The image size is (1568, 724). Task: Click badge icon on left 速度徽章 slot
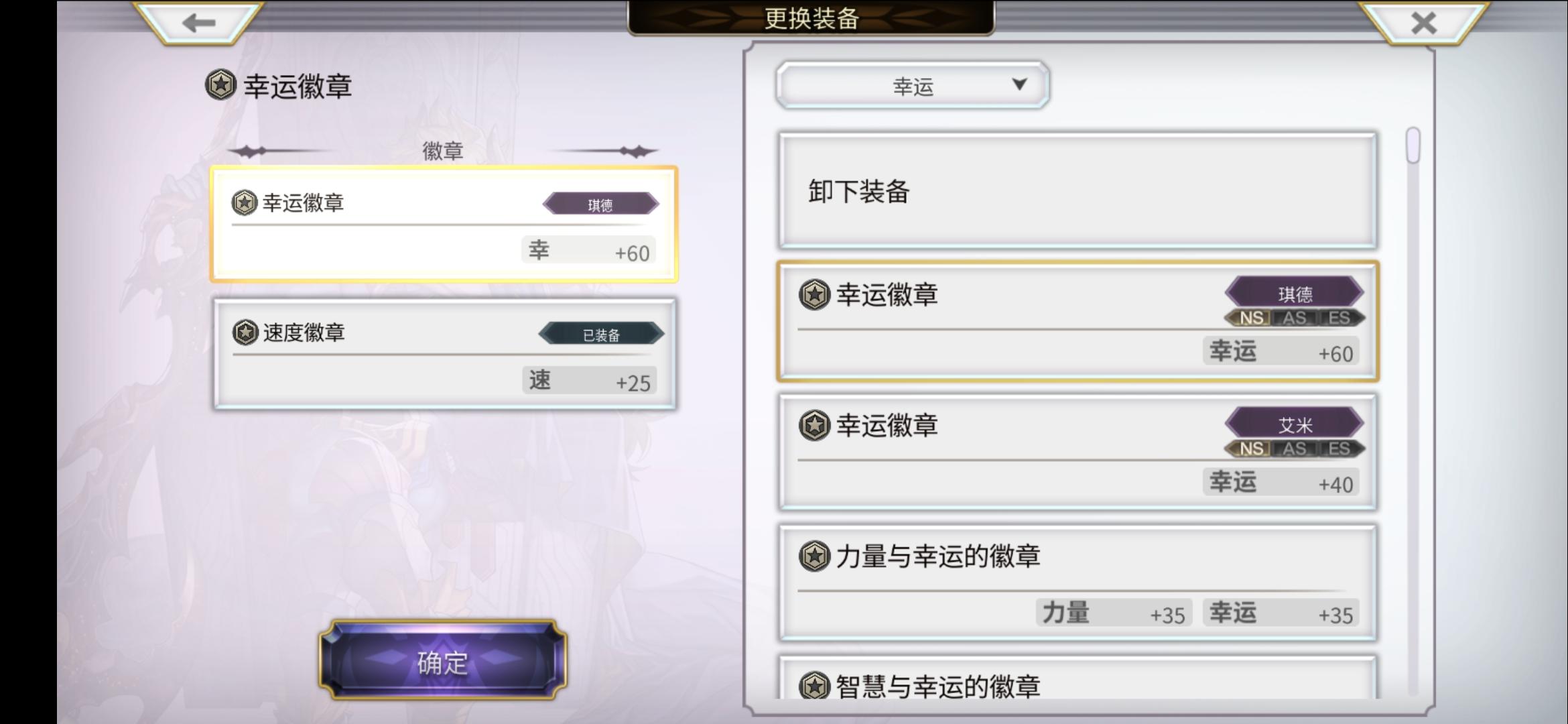pyautogui.click(x=245, y=333)
